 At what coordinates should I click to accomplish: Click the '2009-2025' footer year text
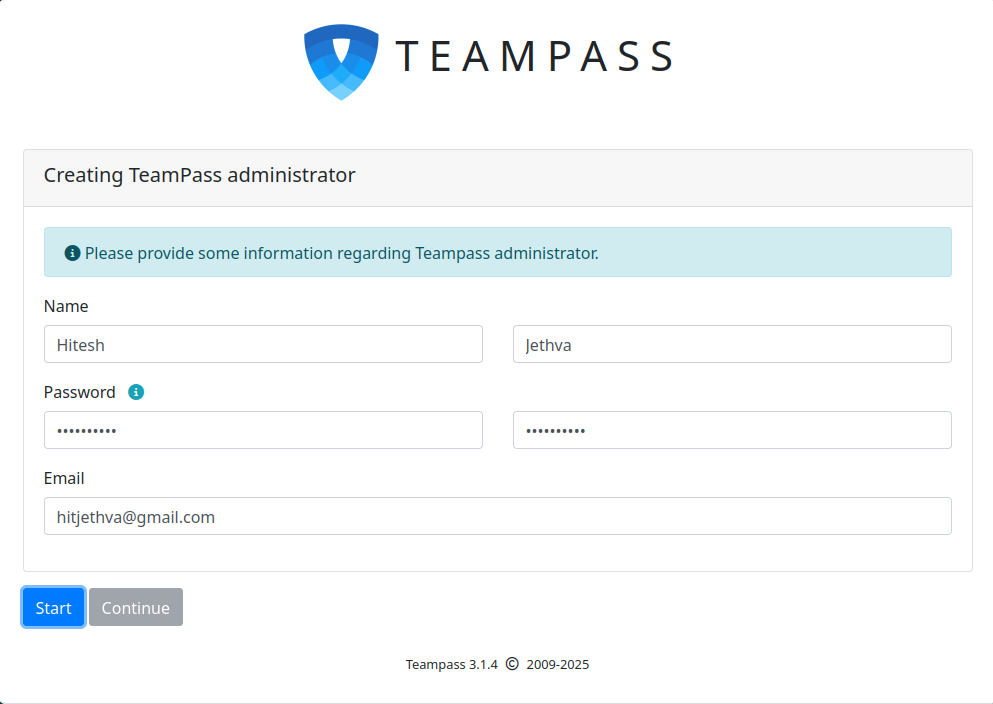557,664
